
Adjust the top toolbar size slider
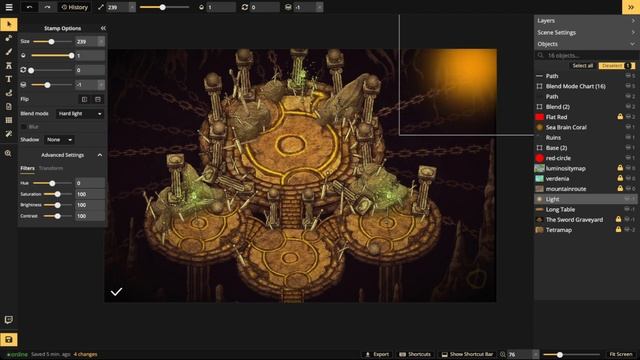click(x=164, y=7)
